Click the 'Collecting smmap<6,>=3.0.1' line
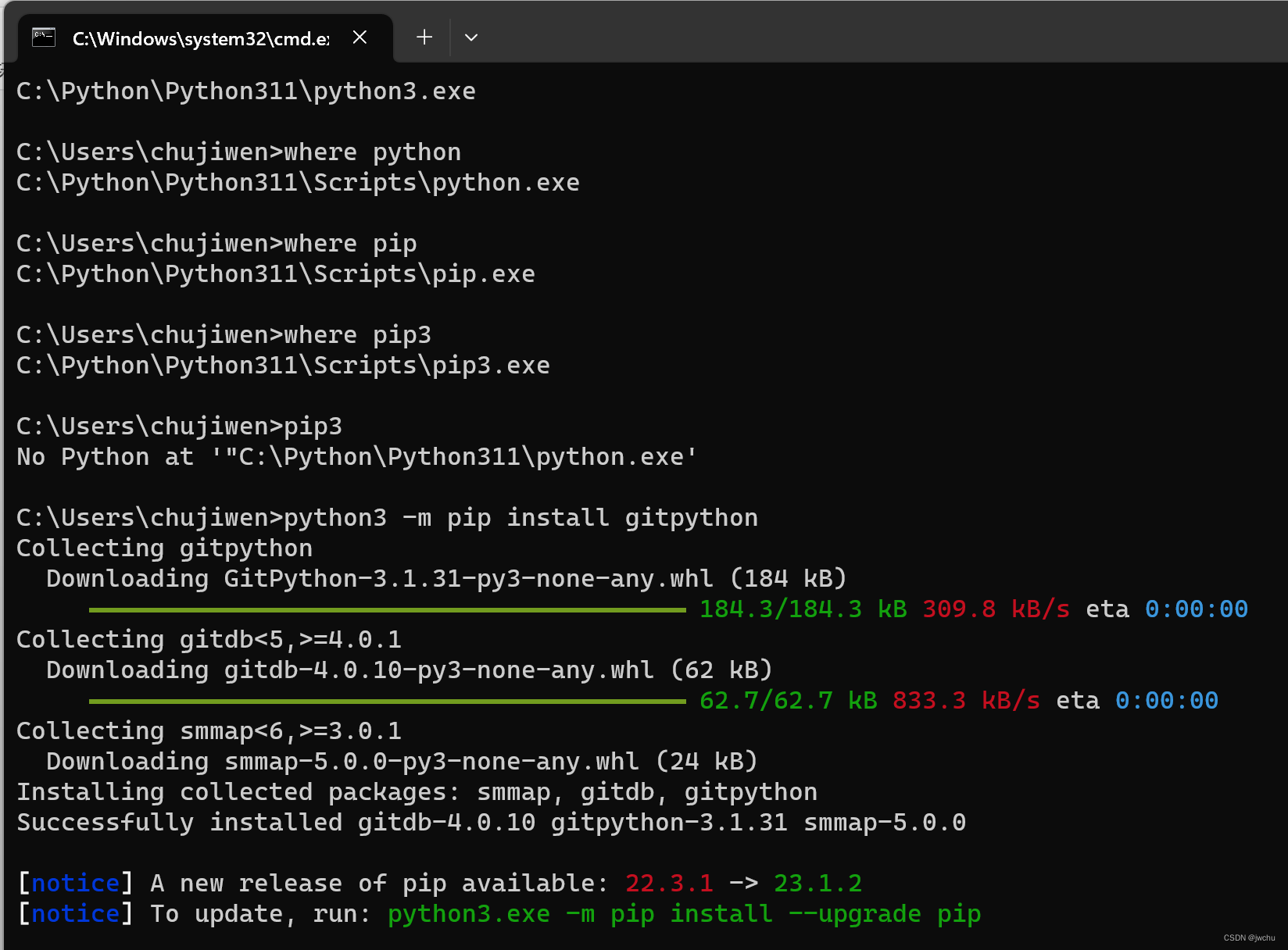1288x950 pixels. (x=209, y=731)
